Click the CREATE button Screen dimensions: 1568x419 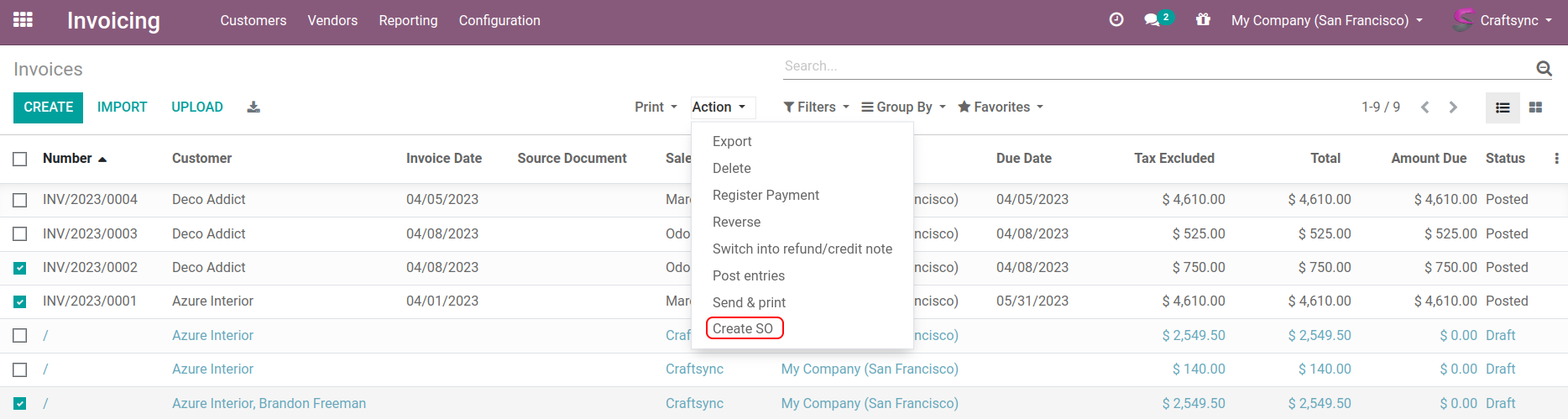48,107
